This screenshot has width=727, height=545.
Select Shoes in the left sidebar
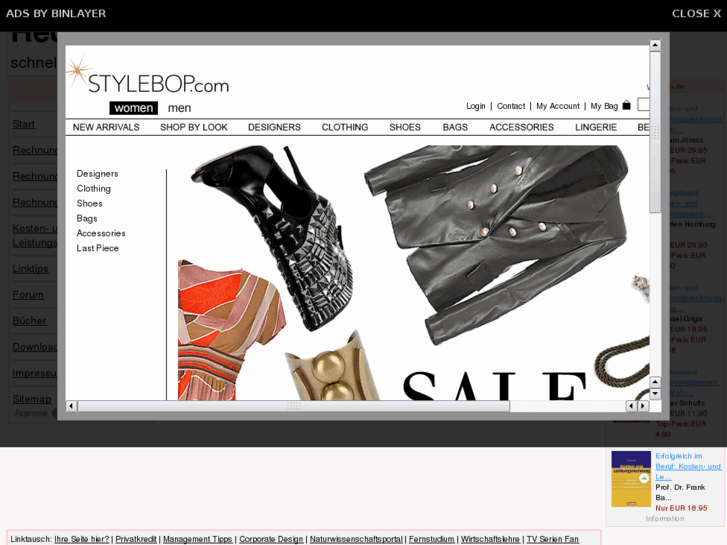(89, 203)
